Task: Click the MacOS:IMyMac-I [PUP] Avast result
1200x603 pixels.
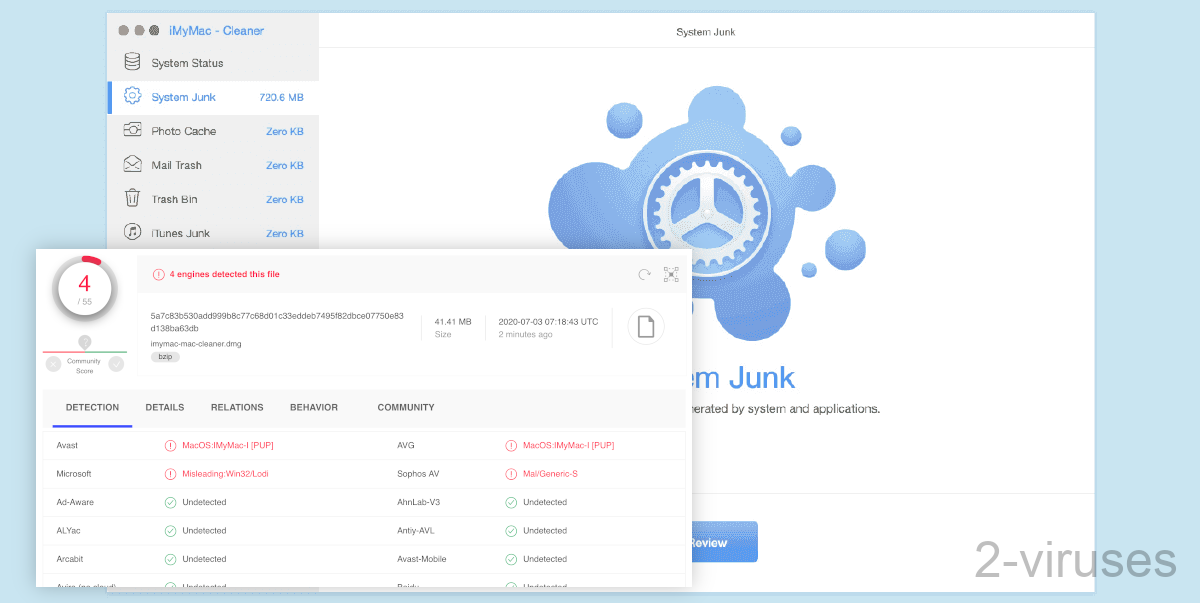Action: (228, 445)
